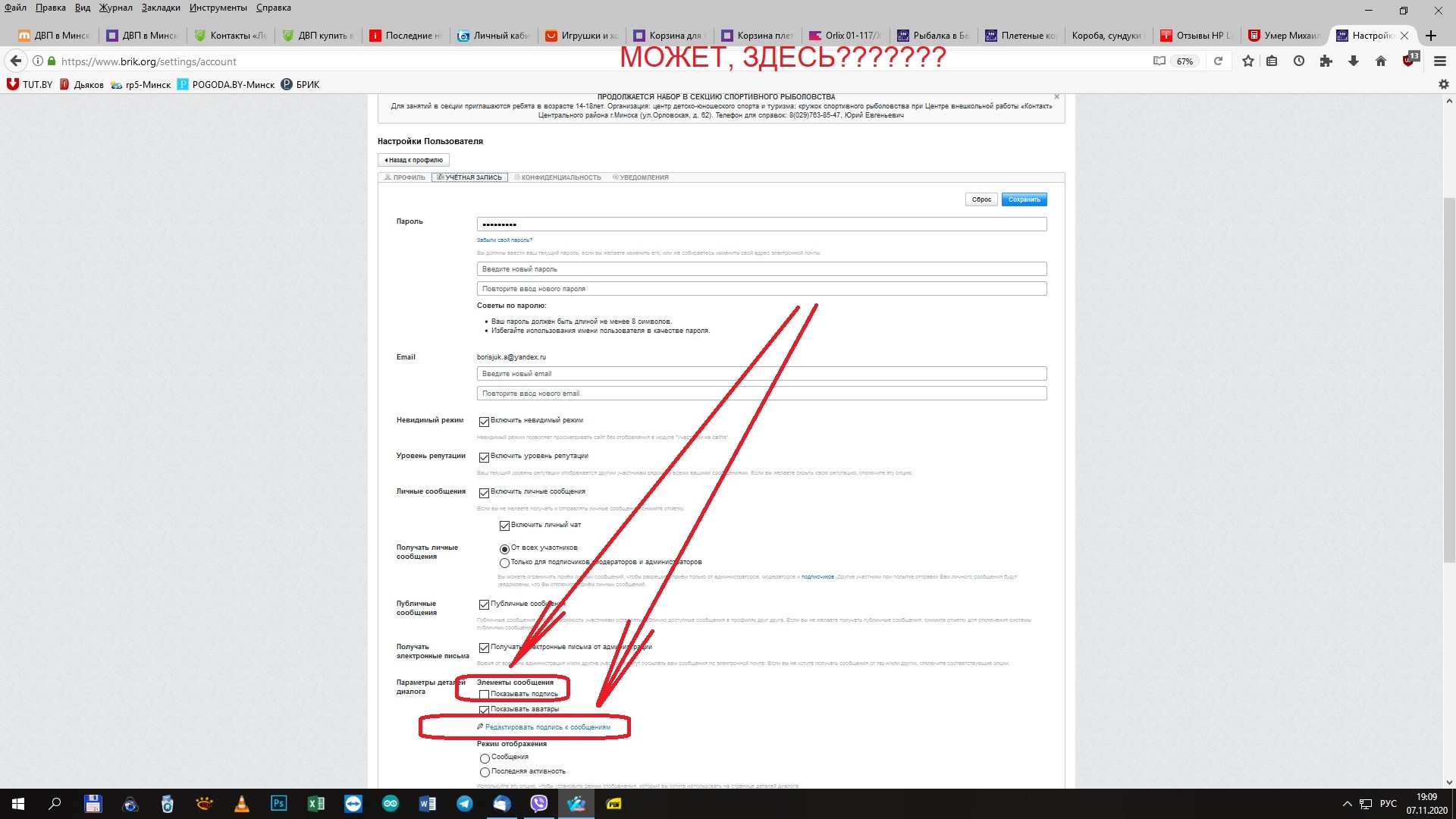
Task: Open the 'Закладки' menu
Action: click(x=161, y=8)
